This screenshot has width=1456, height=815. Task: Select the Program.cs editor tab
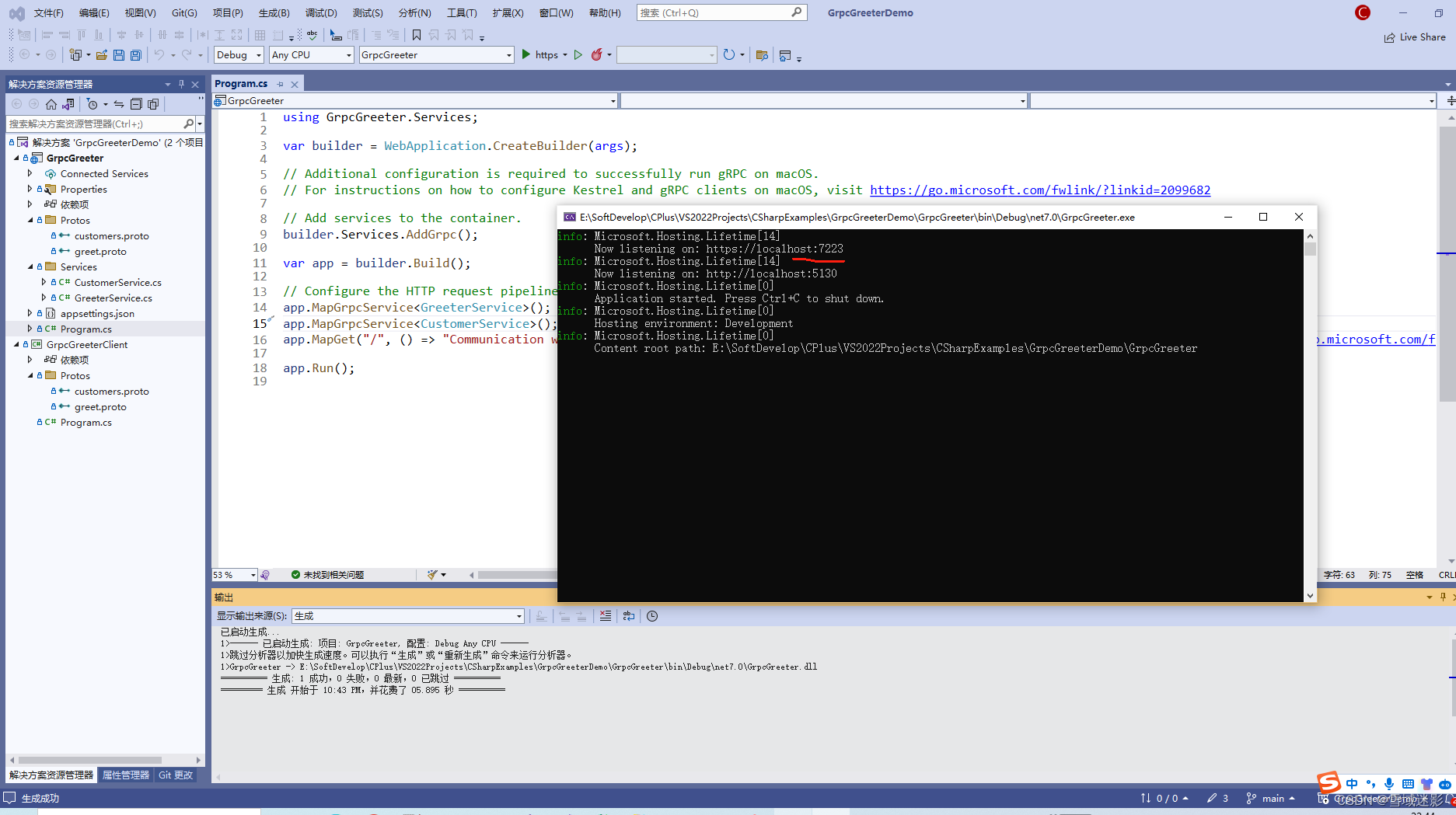click(241, 84)
